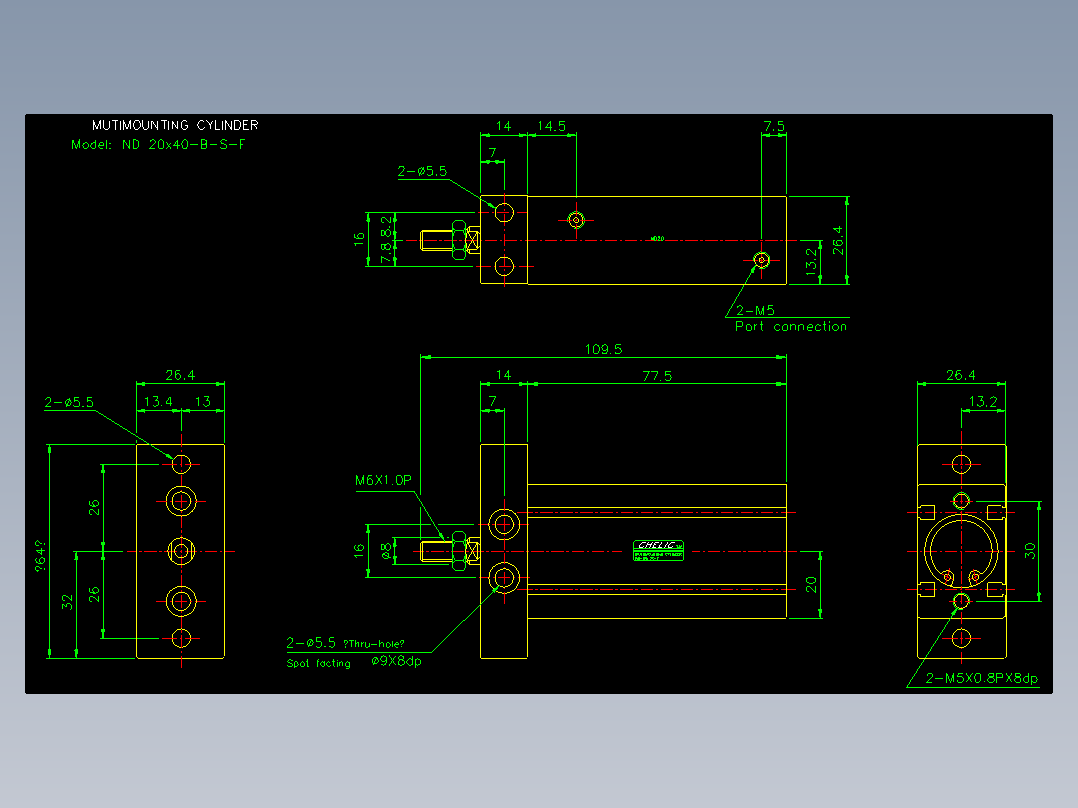Image resolution: width=1078 pixels, height=808 pixels.
Task: Click the "2-M5" port callout
Action: [755, 310]
